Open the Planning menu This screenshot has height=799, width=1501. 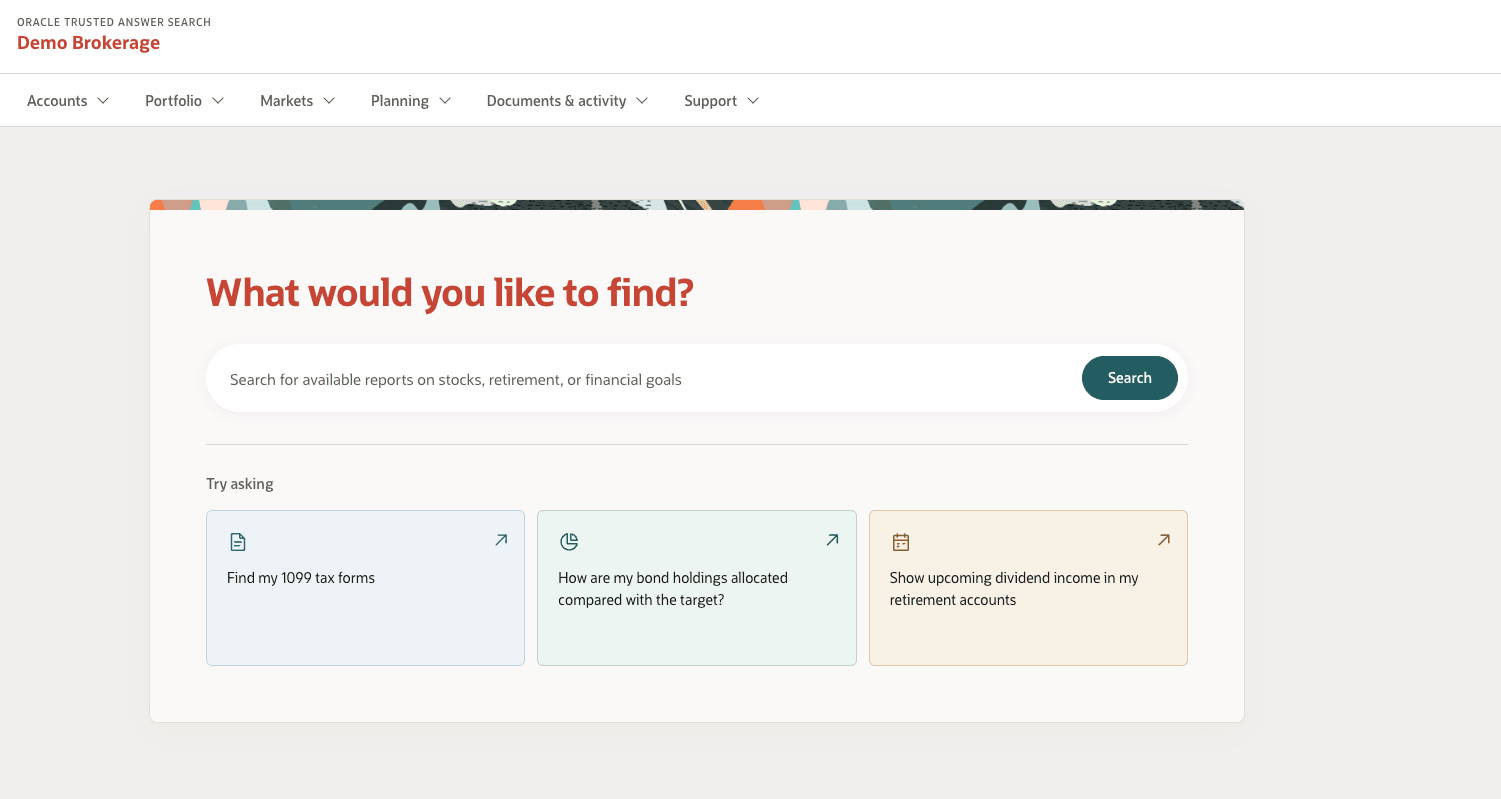[x=411, y=101]
